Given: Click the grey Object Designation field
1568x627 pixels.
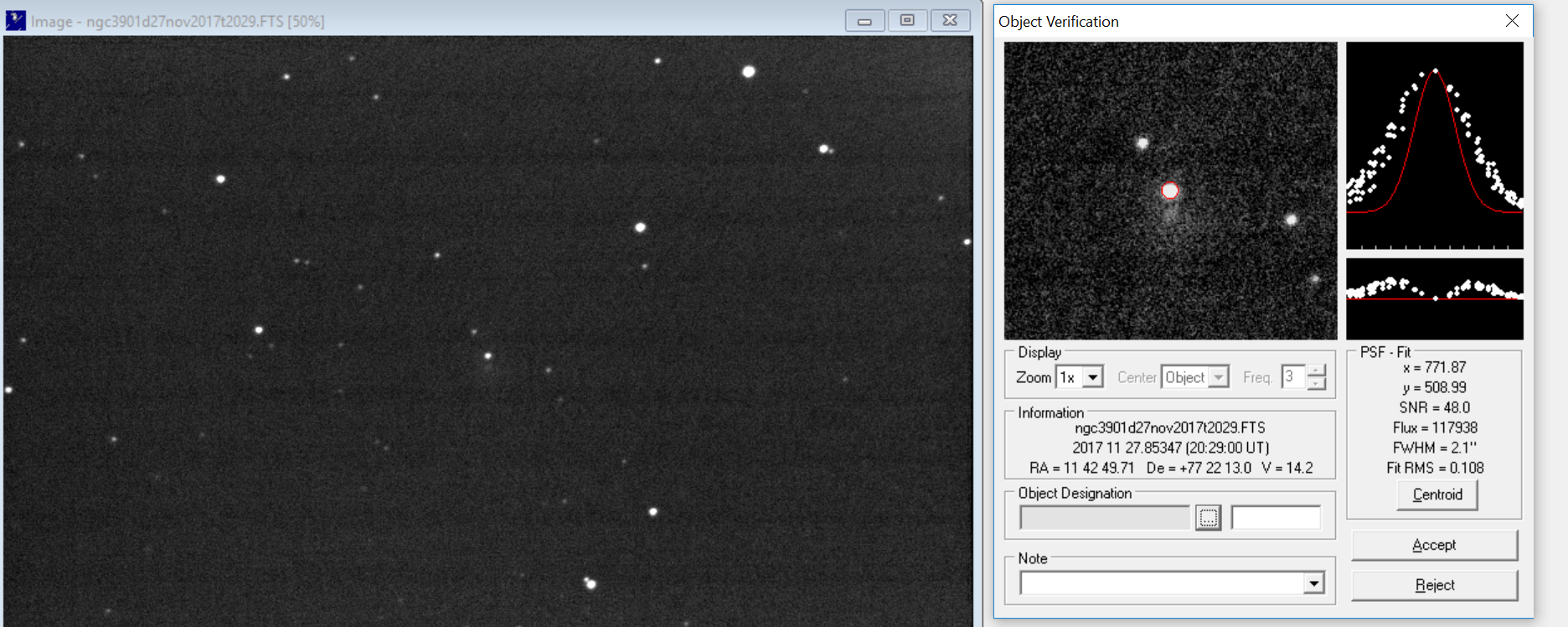Looking at the screenshot, I should coord(1105,518).
